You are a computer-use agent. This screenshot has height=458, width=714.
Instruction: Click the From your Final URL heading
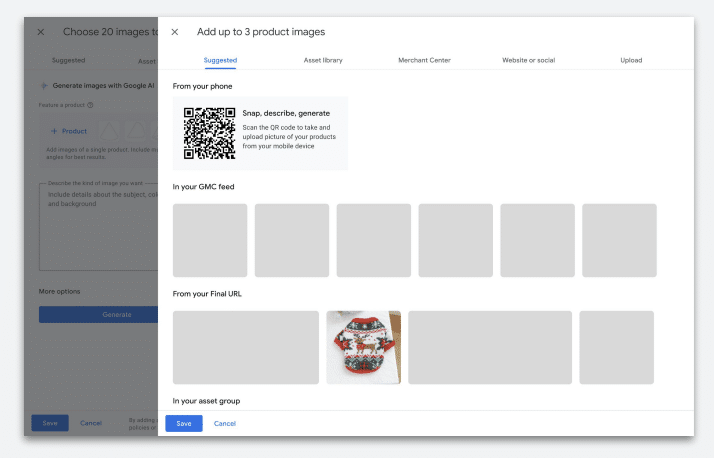tap(207, 294)
